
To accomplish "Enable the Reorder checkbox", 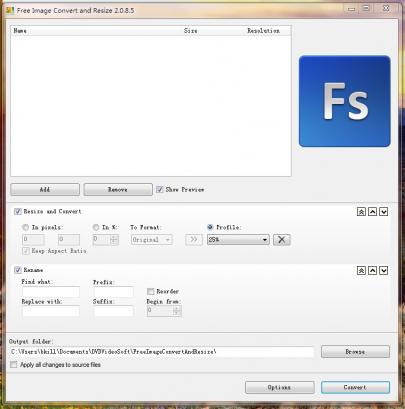I will tap(150, 291).
